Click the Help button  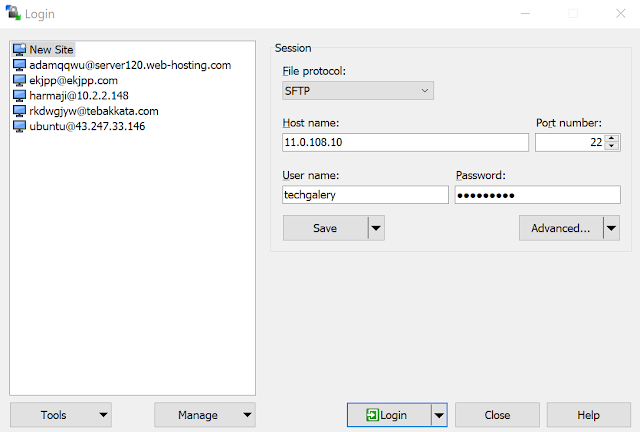pyautogui.click(x=588, y=415)
